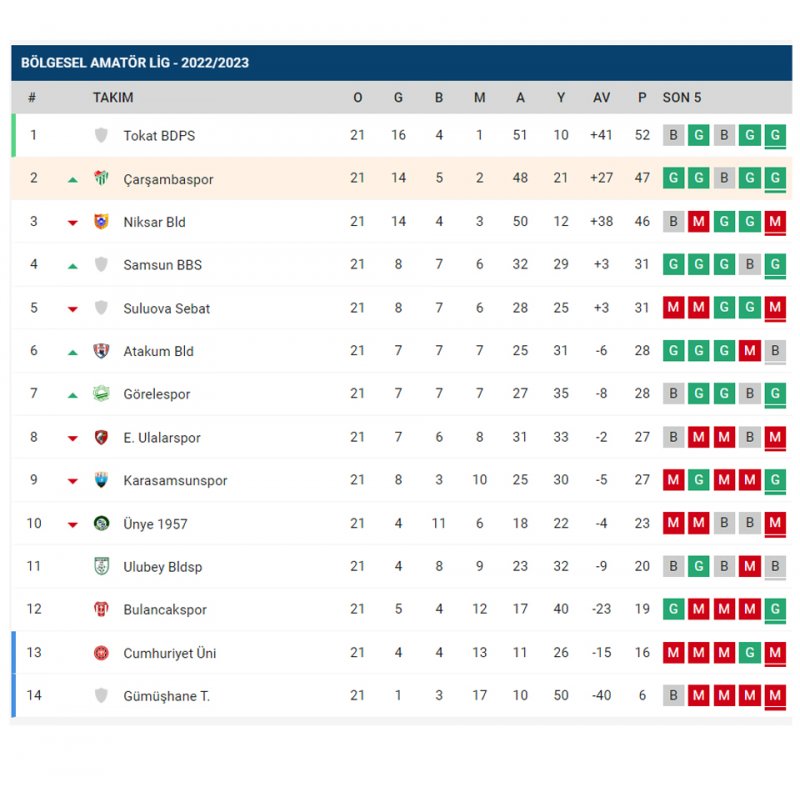The image size is (800, 792).
Task: Click the Ulubey Bldsp team badge
Action: (x=101, y=566)
